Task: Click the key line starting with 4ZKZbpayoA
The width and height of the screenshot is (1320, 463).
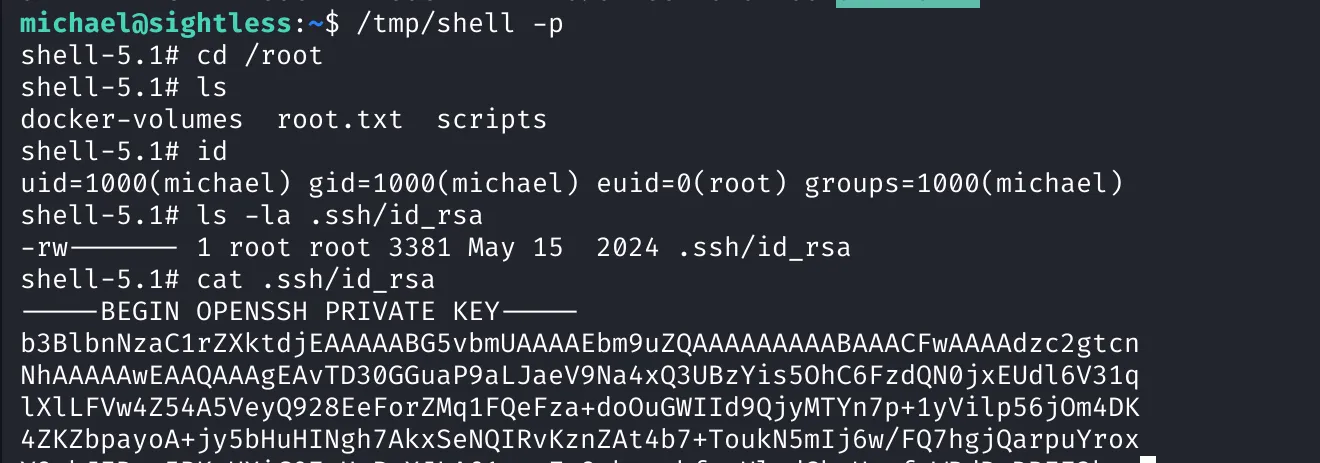Action: tap(580, 439)
